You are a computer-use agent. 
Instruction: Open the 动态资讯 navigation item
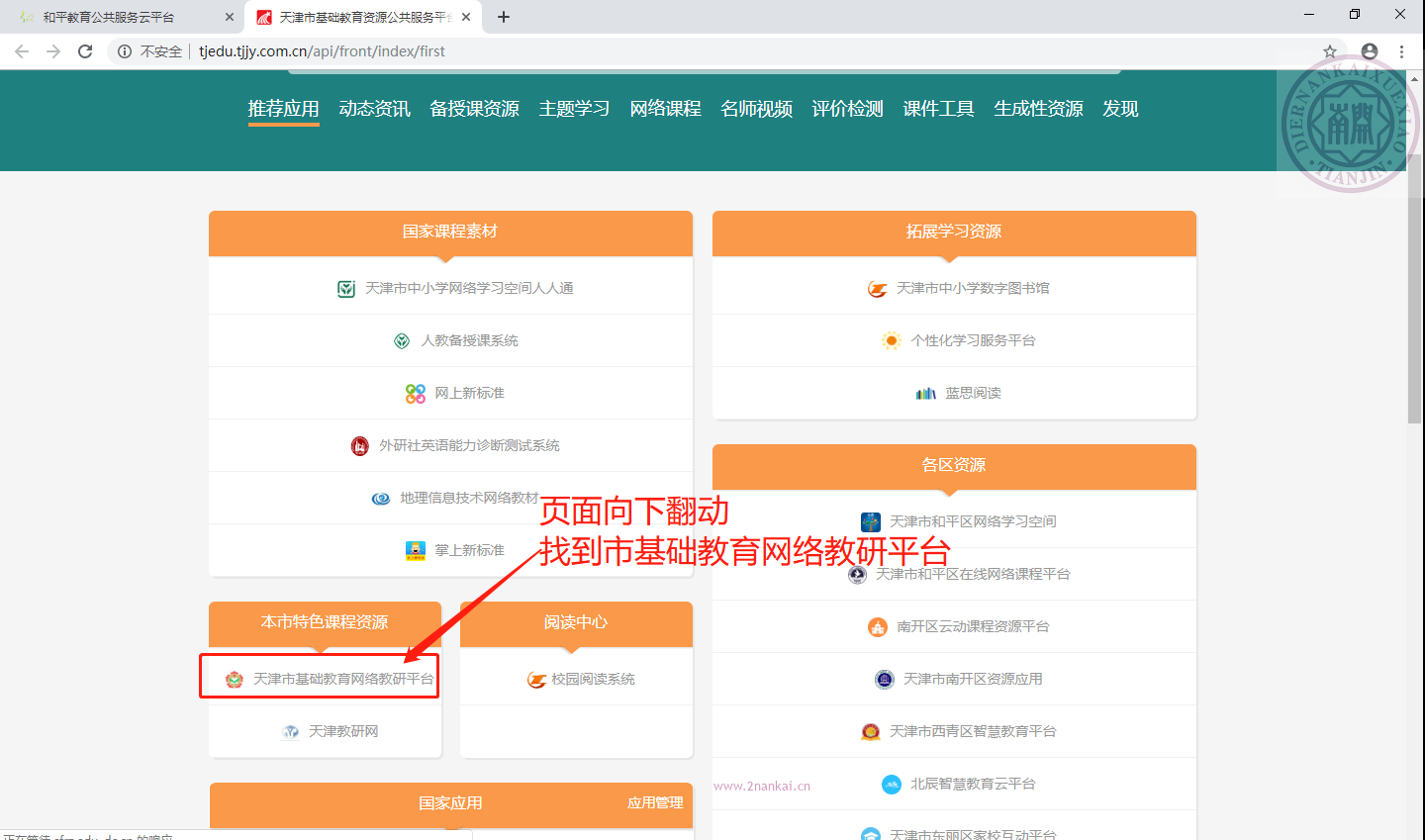[x=374, y=109]
